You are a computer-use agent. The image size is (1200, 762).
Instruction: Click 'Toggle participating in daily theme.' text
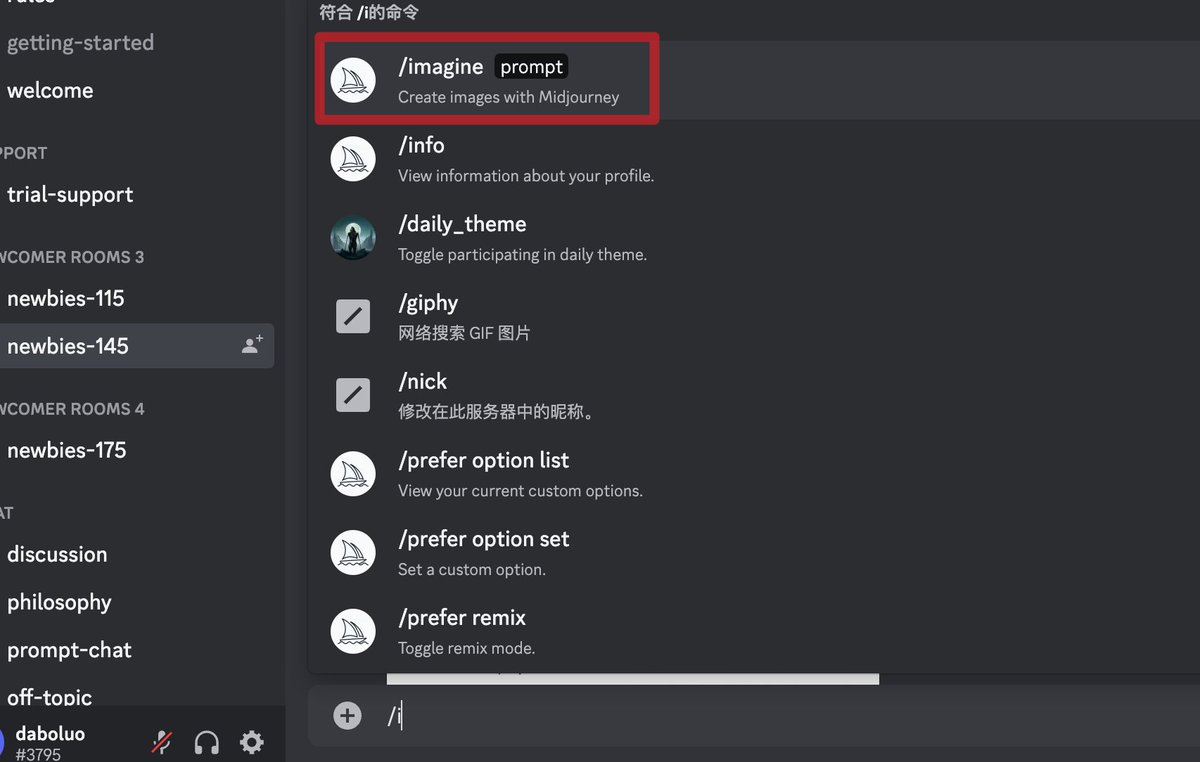(x=522, y=255)
